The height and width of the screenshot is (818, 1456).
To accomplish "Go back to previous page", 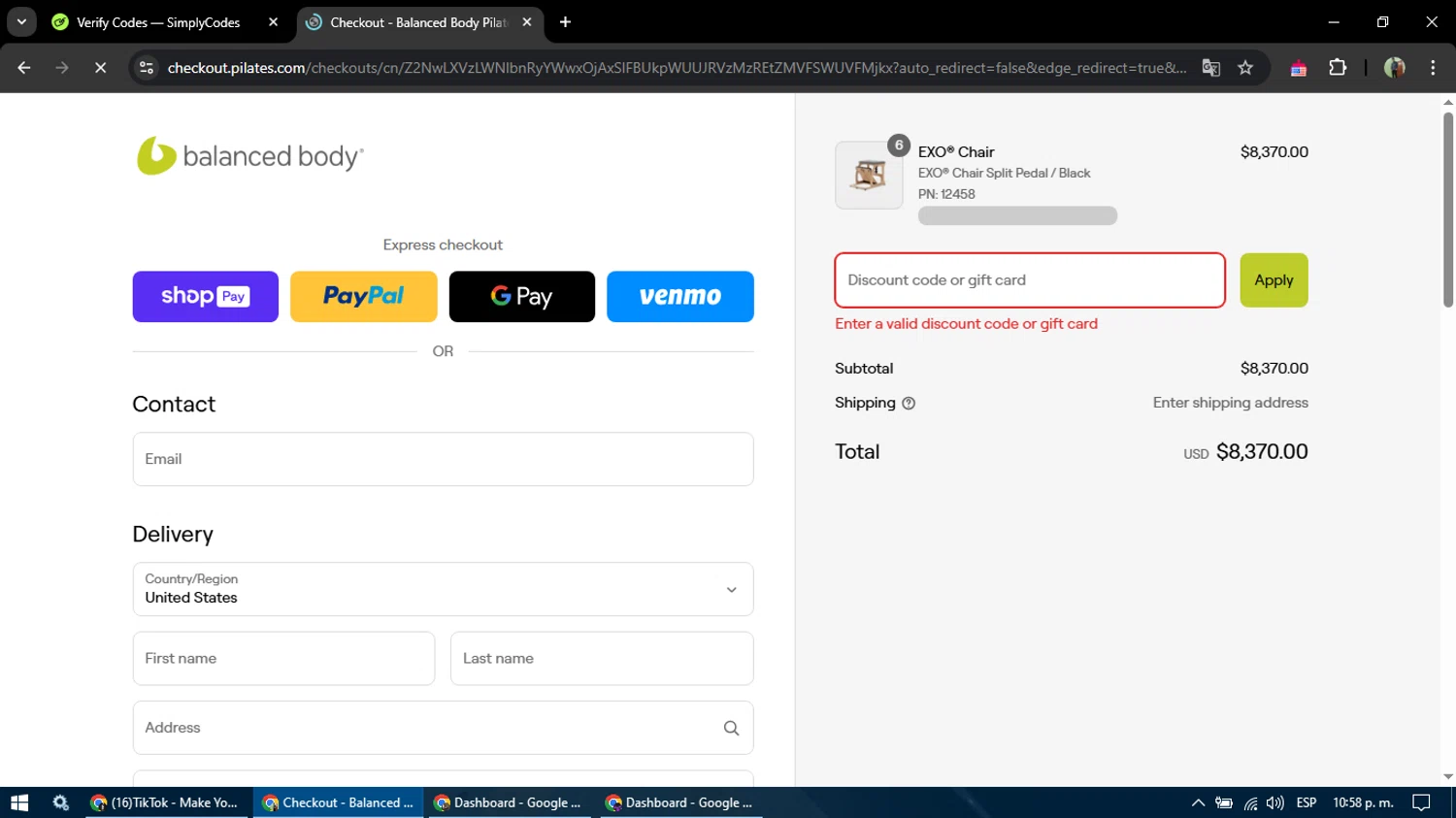I will (x=24, y=68).
